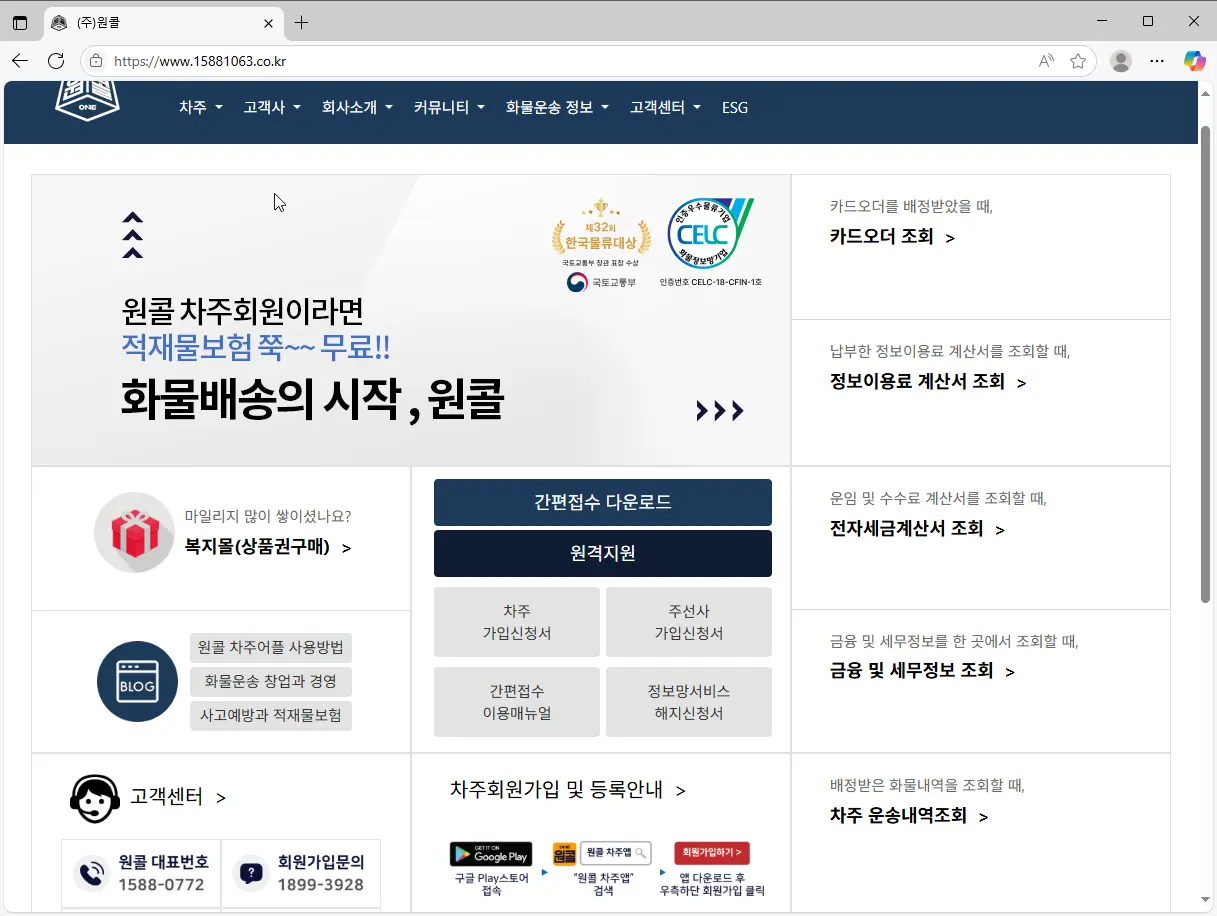1217x916 pixels.
Task: Refresh the page with the reload icon
Action: 56,61
